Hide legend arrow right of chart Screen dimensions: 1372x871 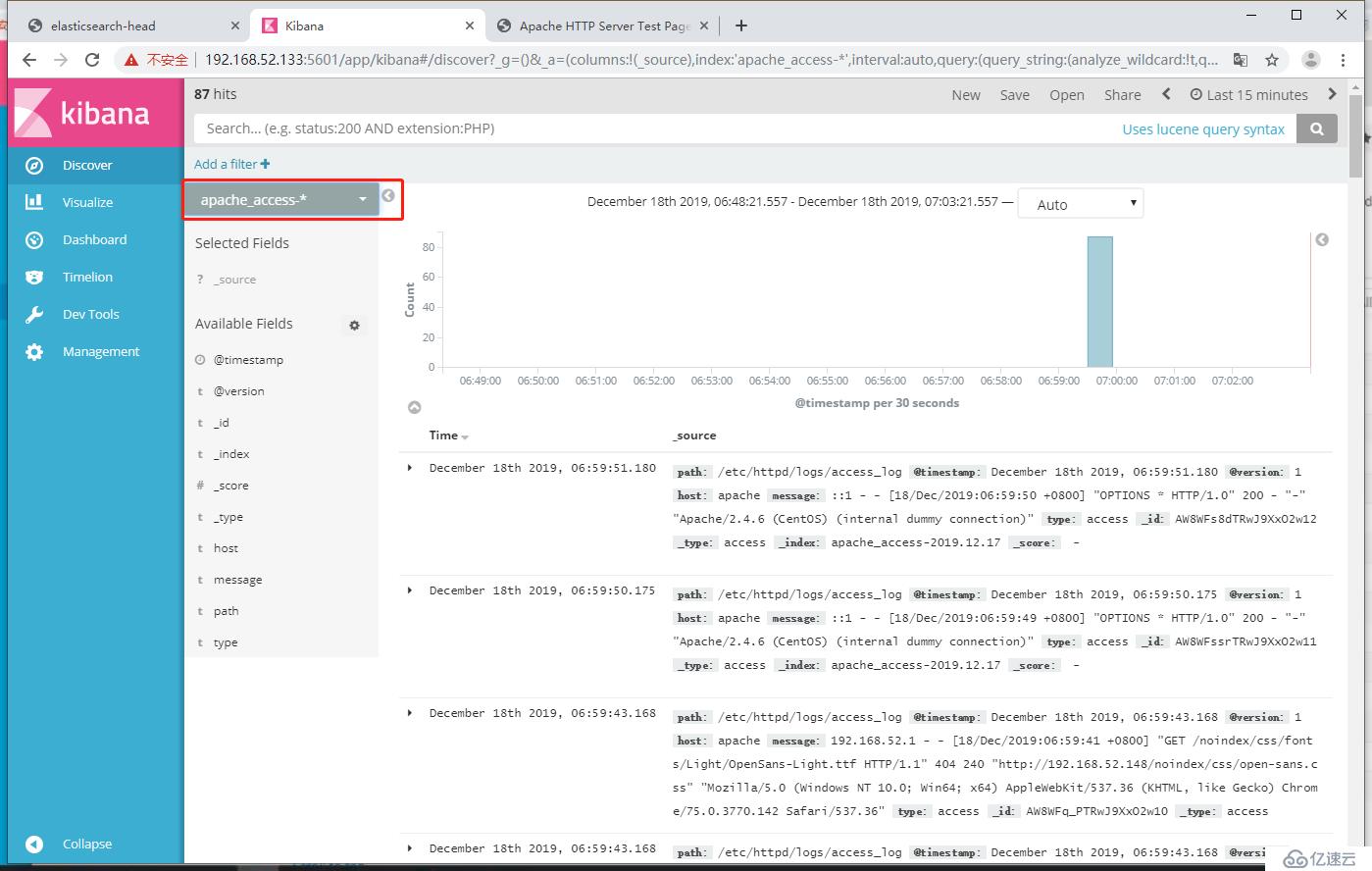1322,240
